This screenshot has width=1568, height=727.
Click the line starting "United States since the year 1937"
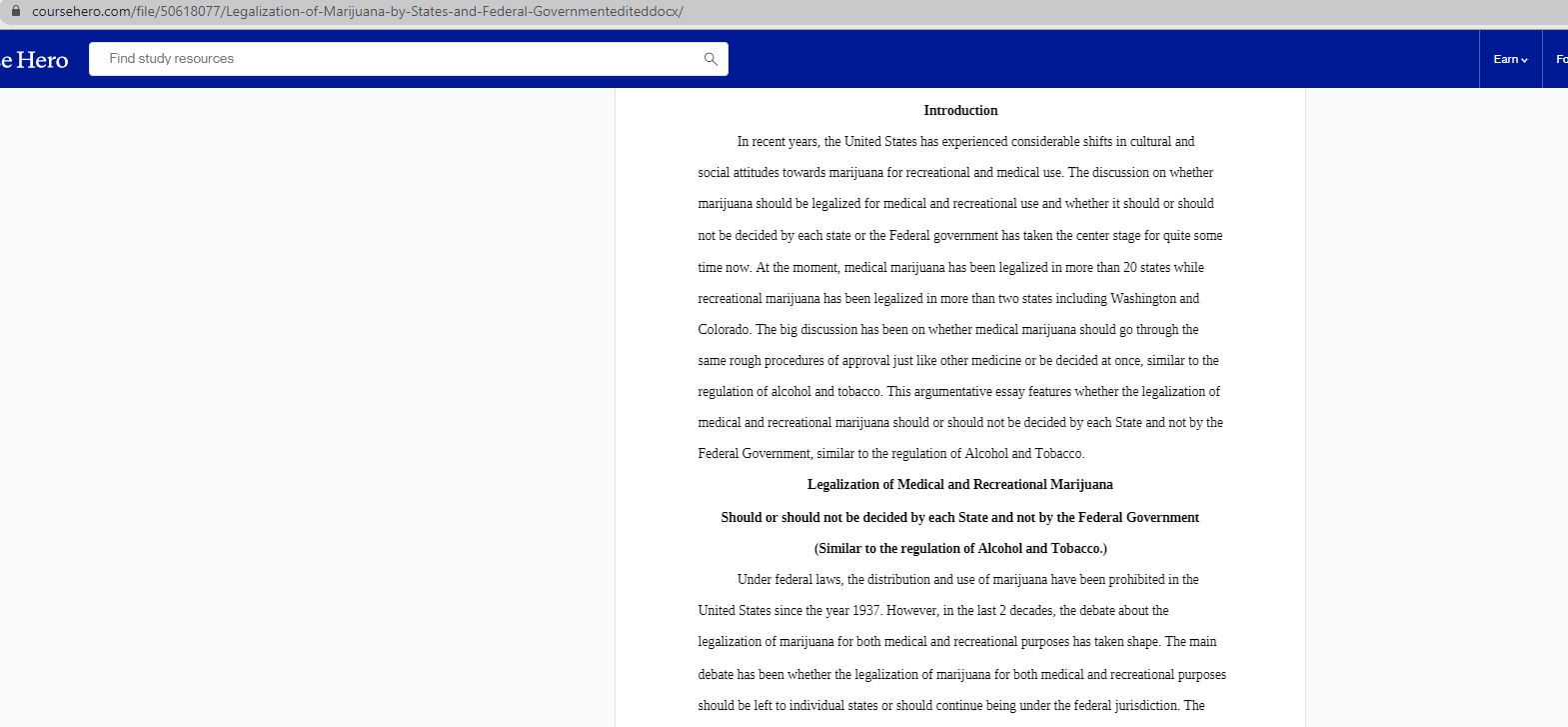(932, 611)
